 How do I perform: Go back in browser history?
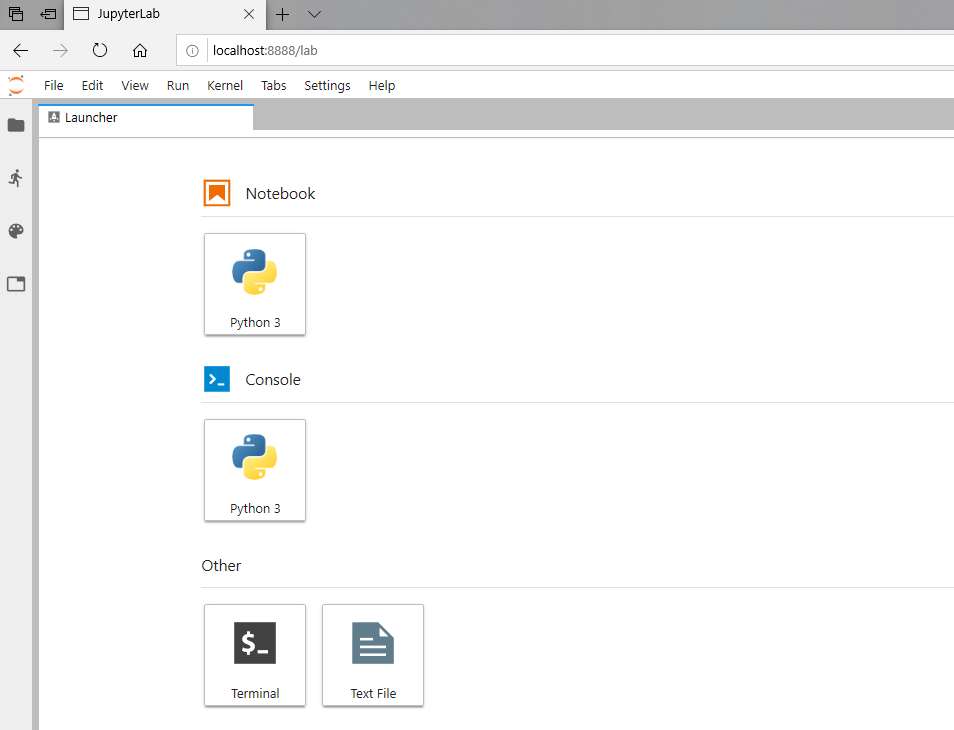(21, 50)
